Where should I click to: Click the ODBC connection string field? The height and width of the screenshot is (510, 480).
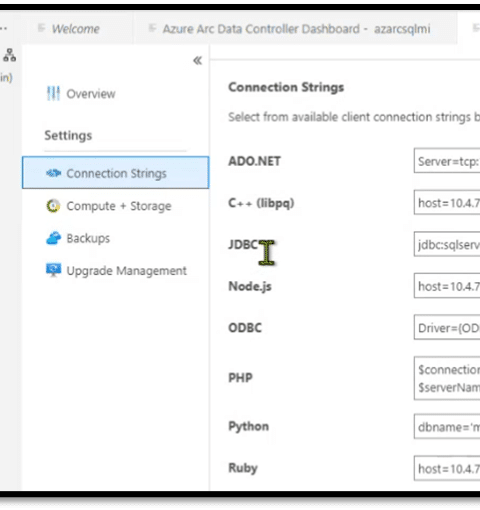coord(447,328)
